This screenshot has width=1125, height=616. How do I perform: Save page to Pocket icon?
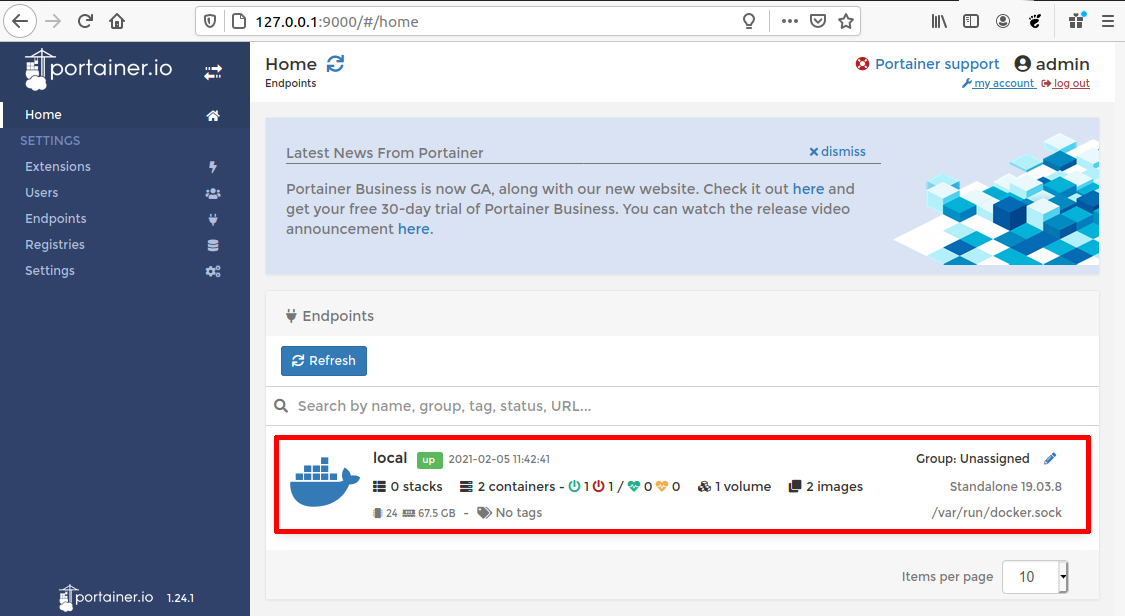tap(818, 22)
